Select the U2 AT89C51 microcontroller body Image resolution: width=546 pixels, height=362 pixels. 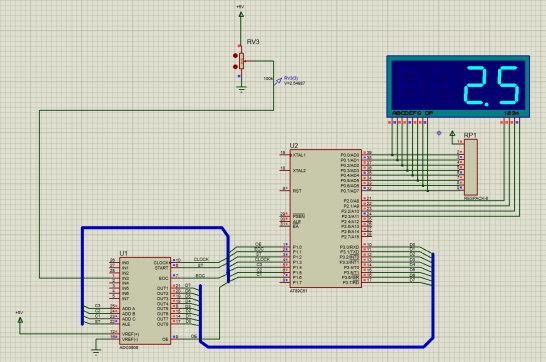click(326, 218)
